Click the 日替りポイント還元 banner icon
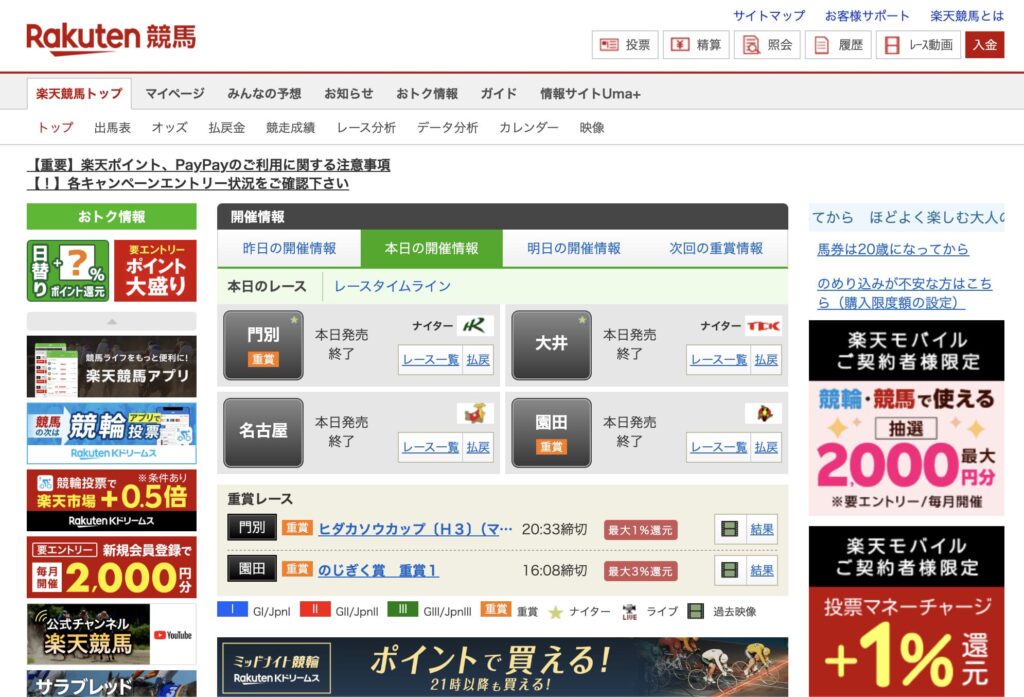The width and height of the screenshot is (1024, 697). point(68,271)
